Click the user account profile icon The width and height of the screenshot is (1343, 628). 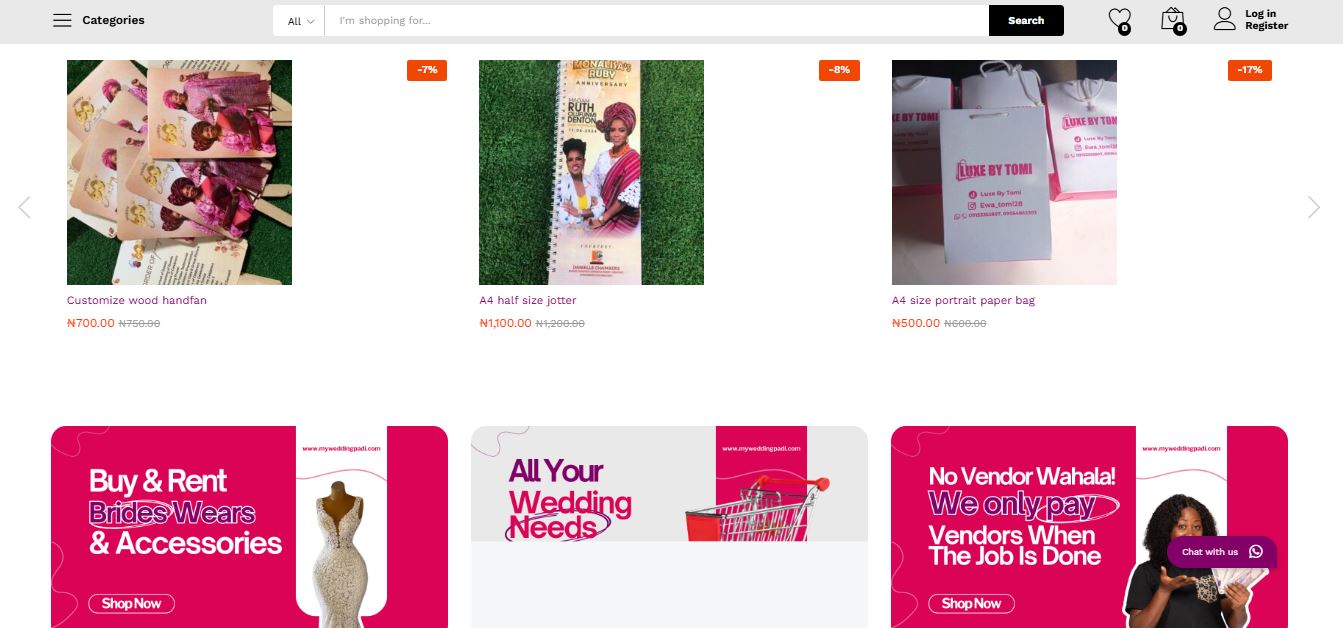(1225, 19)
